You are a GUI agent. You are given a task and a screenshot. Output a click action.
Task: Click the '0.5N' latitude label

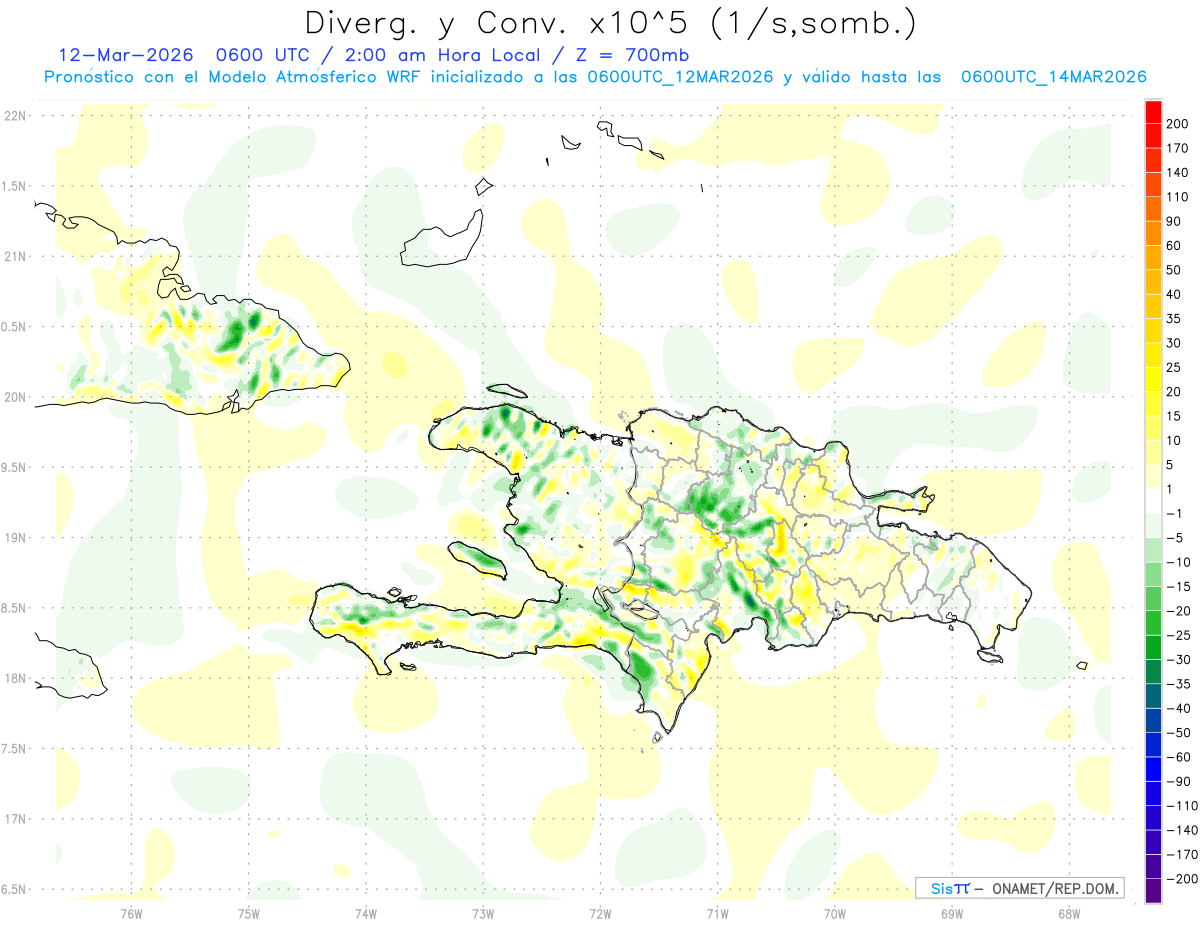click(x=15, y=327)
